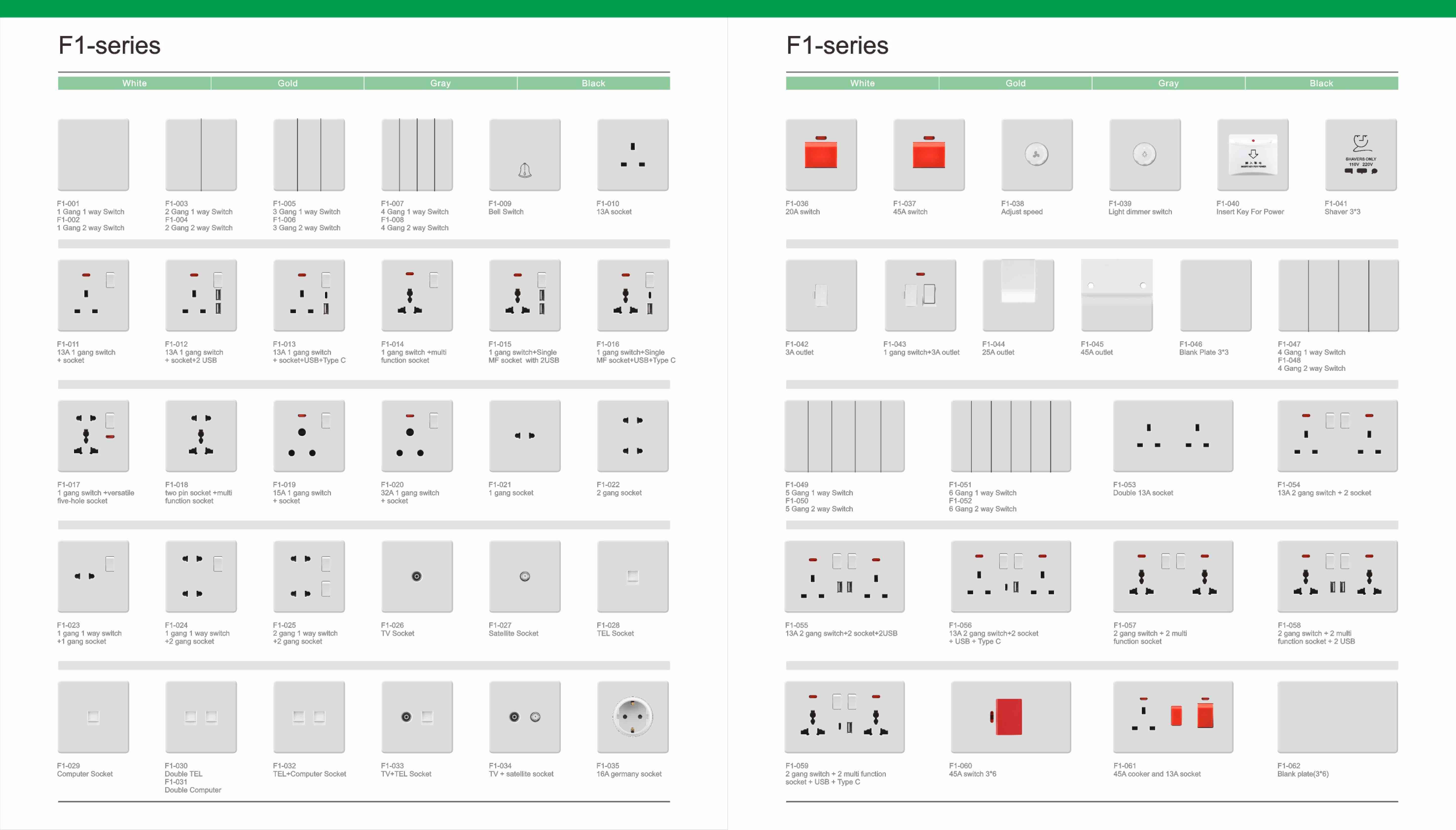The width and height of the screenshot is (1456, 830).
Task: Select the Black tab on right page
Action: click(1321, 83)
